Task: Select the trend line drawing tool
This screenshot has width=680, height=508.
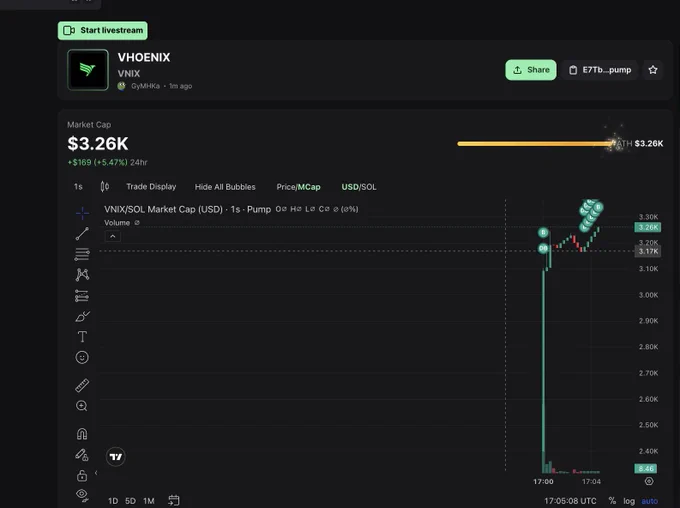Action: [82, 234]
